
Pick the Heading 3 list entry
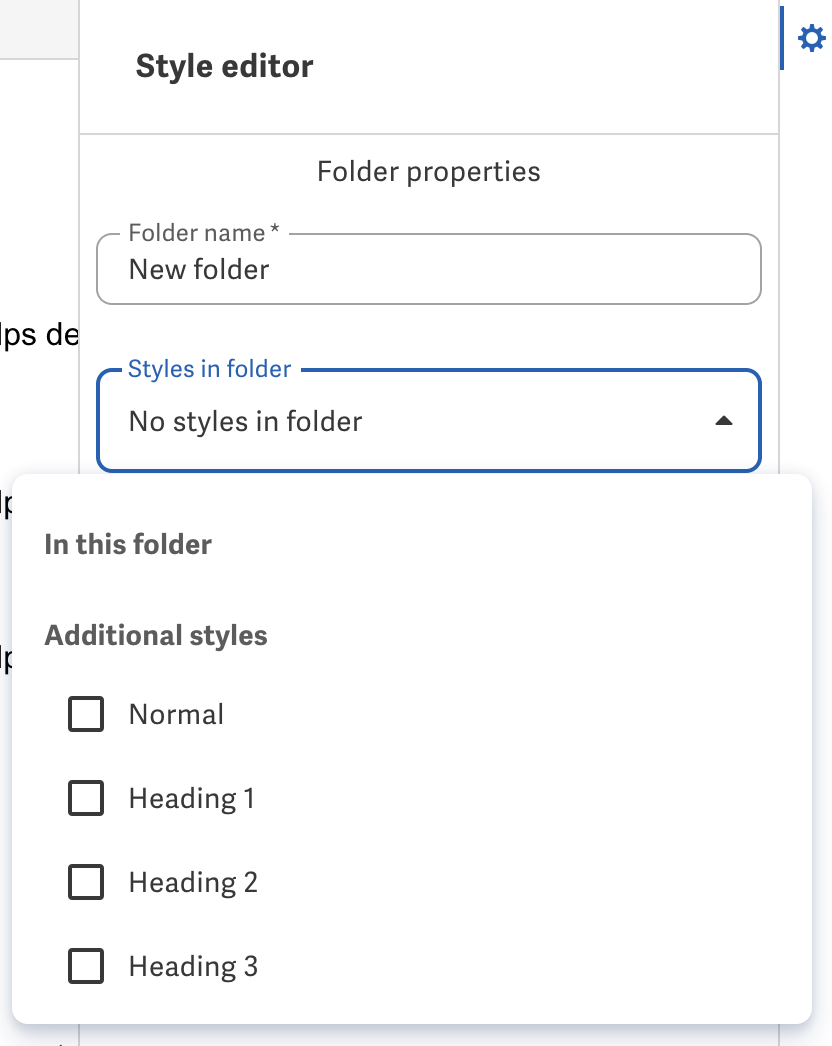point(193,967)
